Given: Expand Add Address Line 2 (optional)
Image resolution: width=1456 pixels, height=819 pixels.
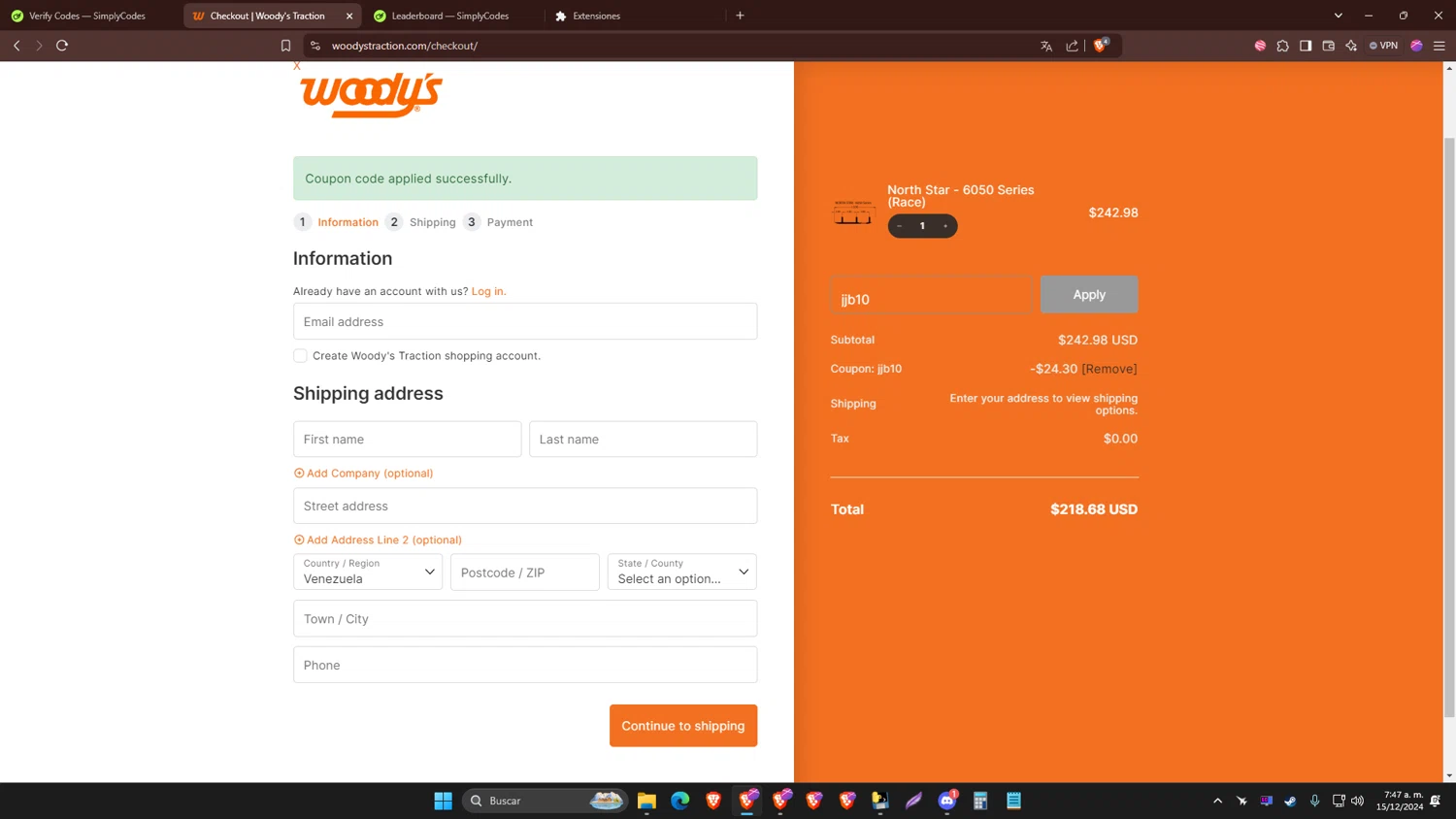Looking at the screenshot, I should [x=378, y=540].
